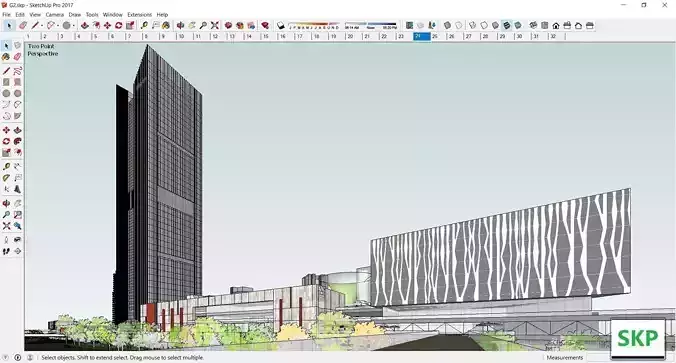Select the Pie arc tool
676x363 pixels.
point(17,116)
